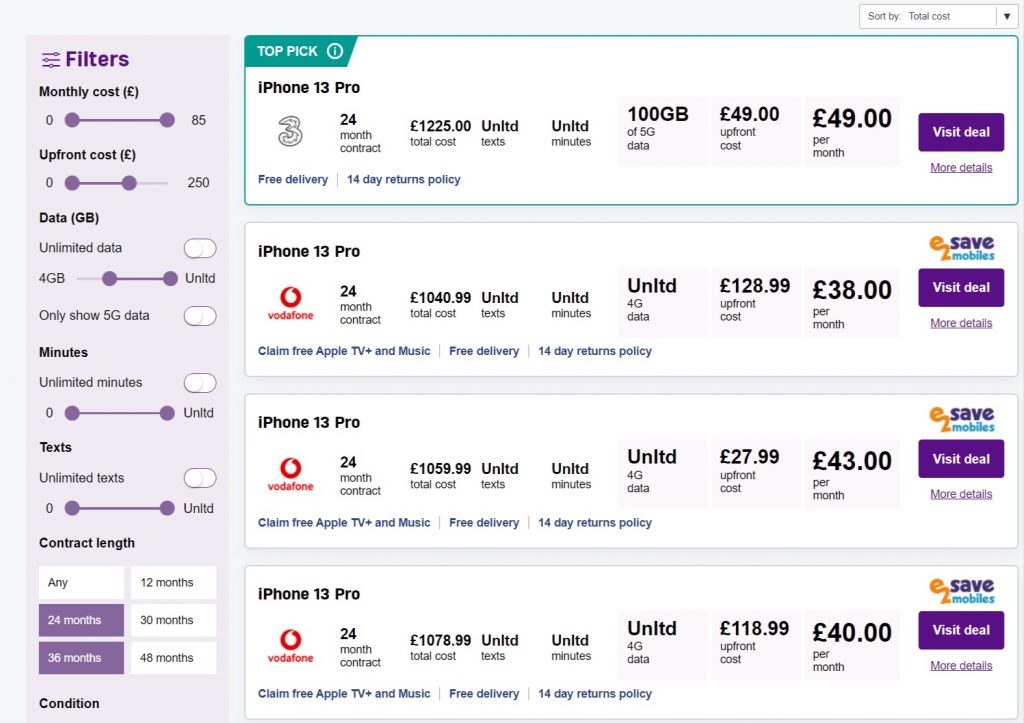This screenshot has height=723, width=1024.
Task: Click the Monthly cost maximum slider handle
Action: pyautogui.click(x=167, y=120)
